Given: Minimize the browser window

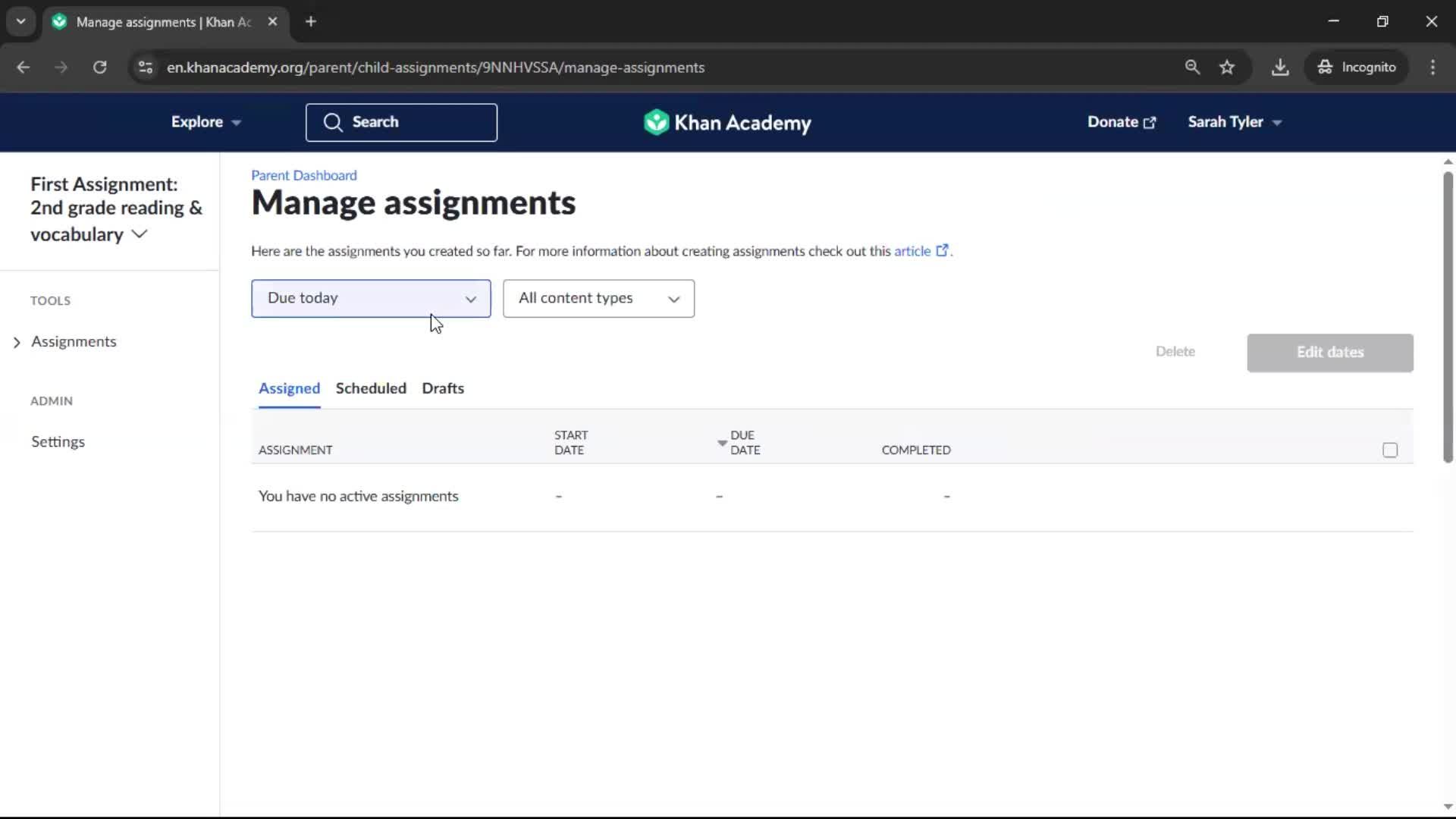Looking at the screenshot, I should tap(1334, 21).
